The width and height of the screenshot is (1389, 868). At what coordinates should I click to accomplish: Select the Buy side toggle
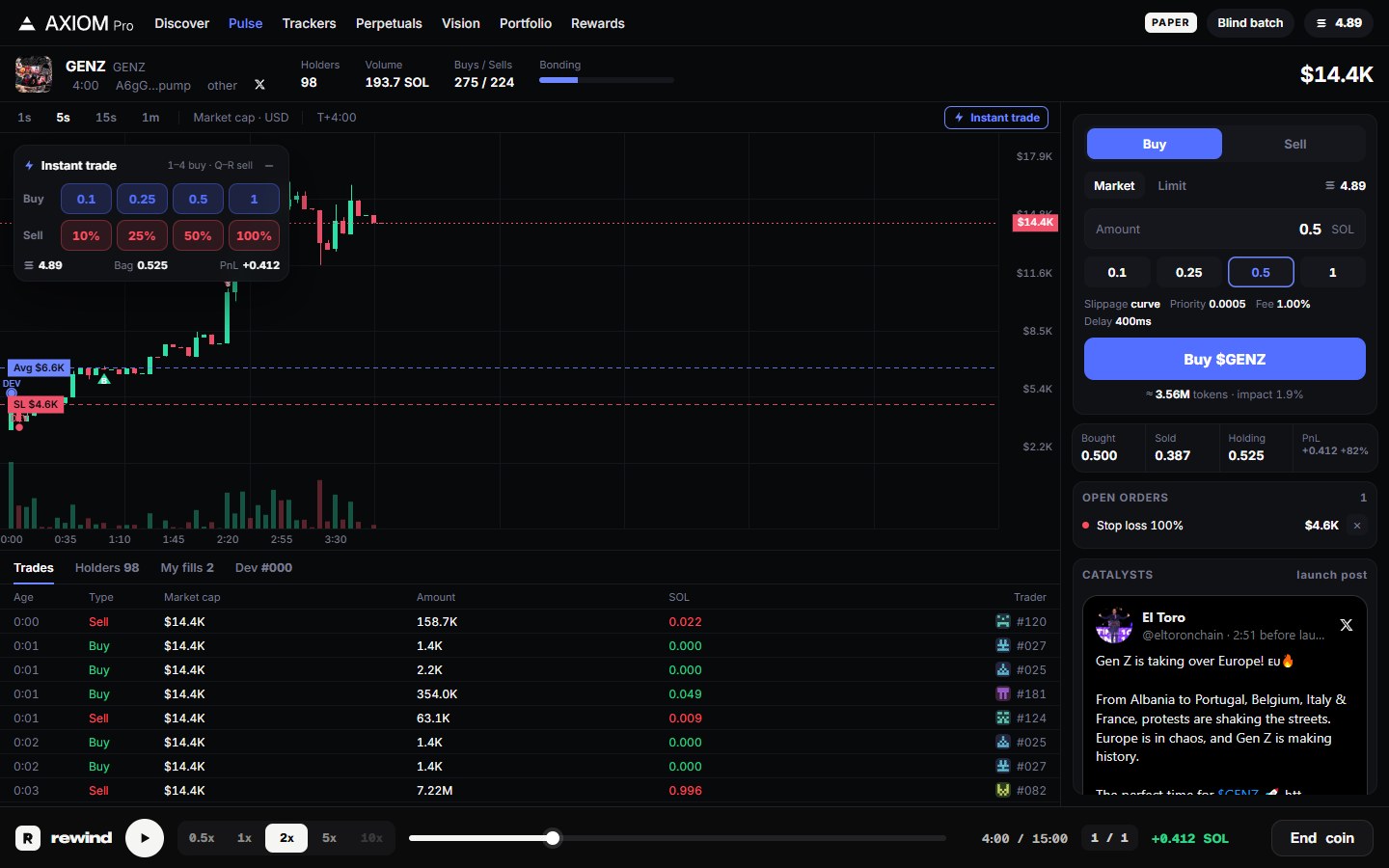1155,144
